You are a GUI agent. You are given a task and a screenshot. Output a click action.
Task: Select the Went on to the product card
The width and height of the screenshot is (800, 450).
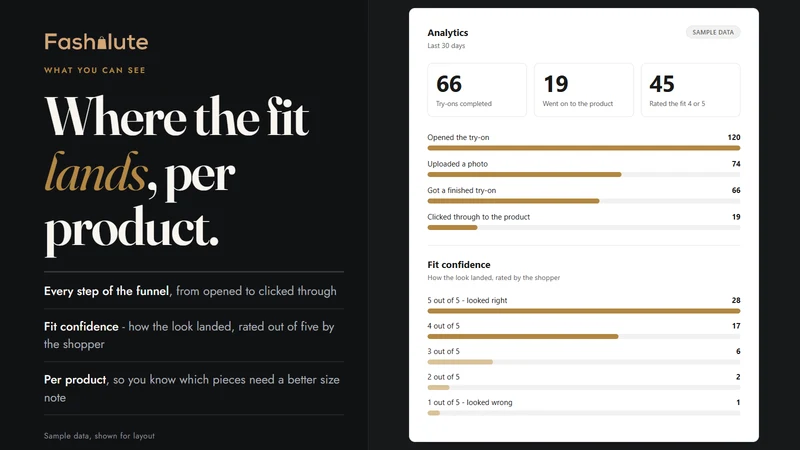click(x=584, y=90)
